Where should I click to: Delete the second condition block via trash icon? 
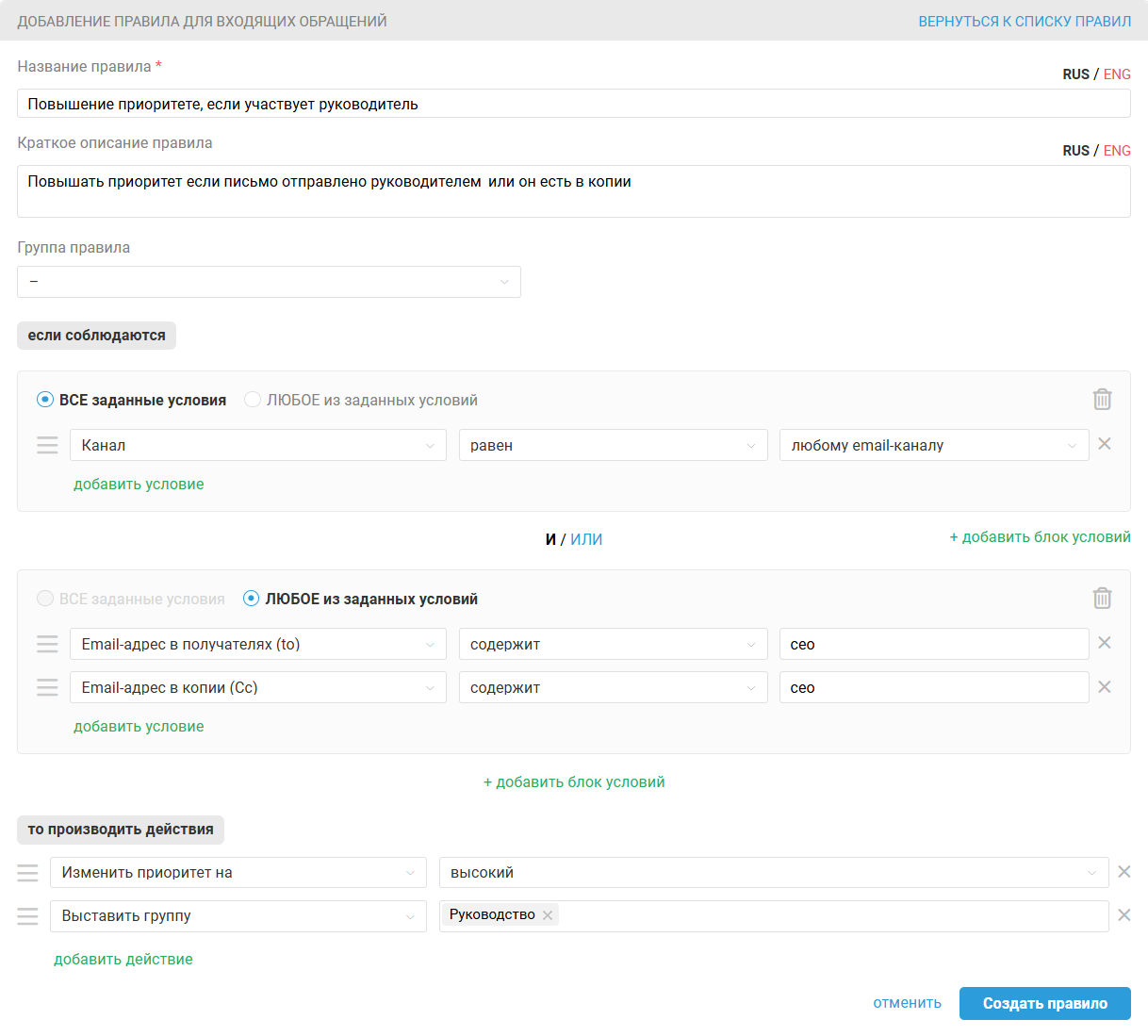point(1102,599)
